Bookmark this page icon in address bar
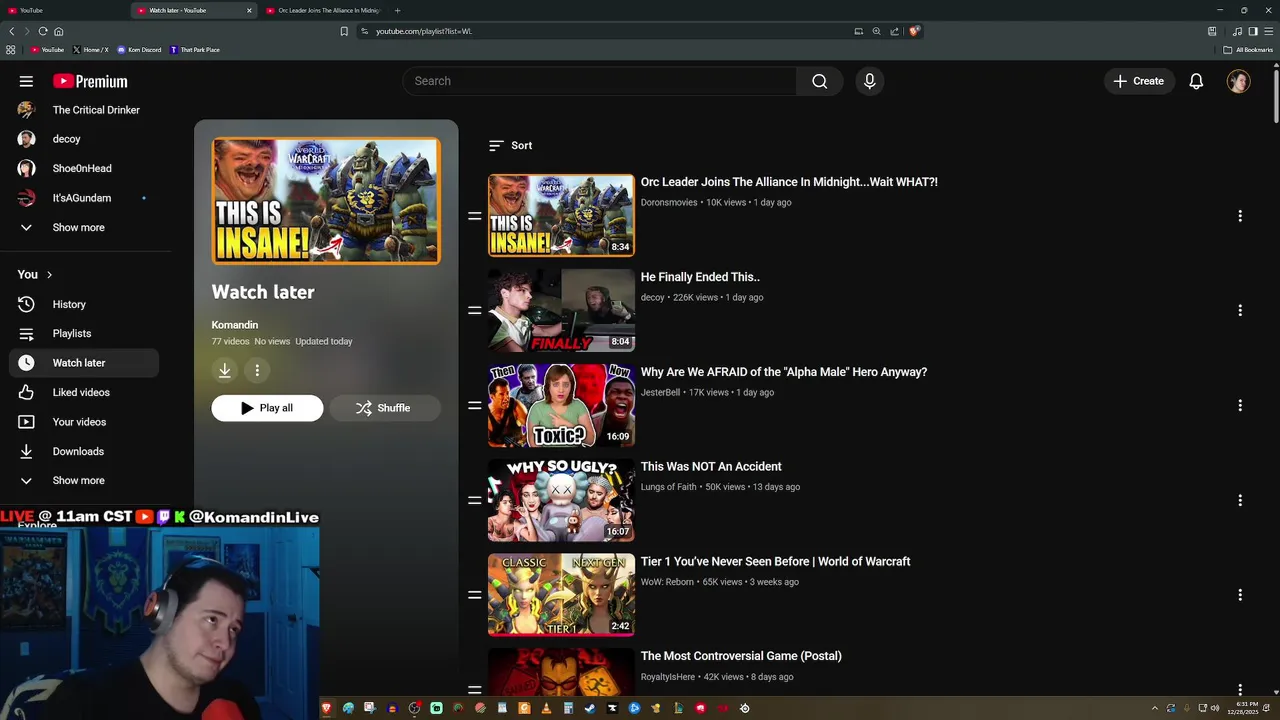1280x720 pixels. 344,31
